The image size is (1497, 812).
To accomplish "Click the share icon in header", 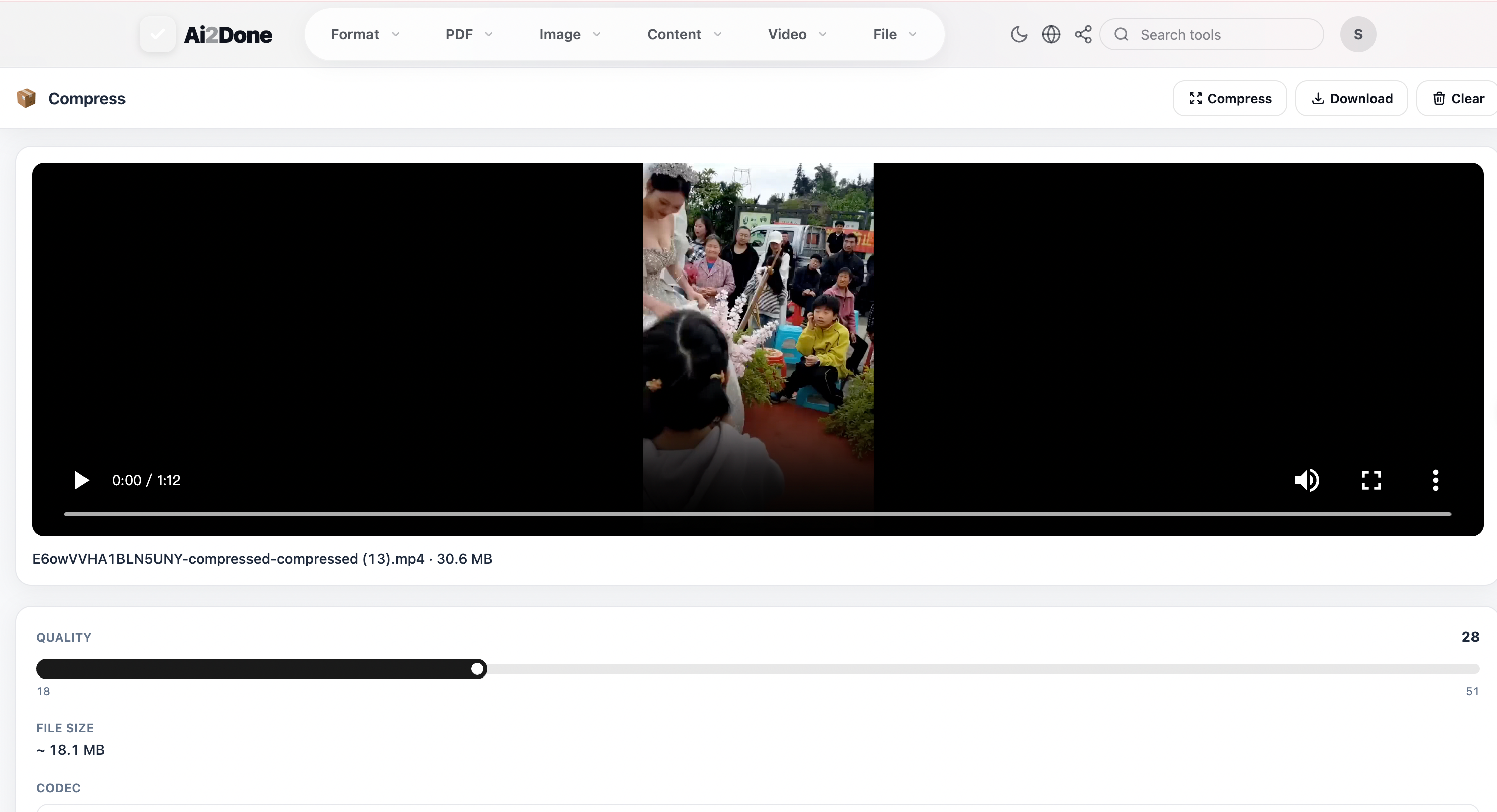I will click(x=1083, y=34).
